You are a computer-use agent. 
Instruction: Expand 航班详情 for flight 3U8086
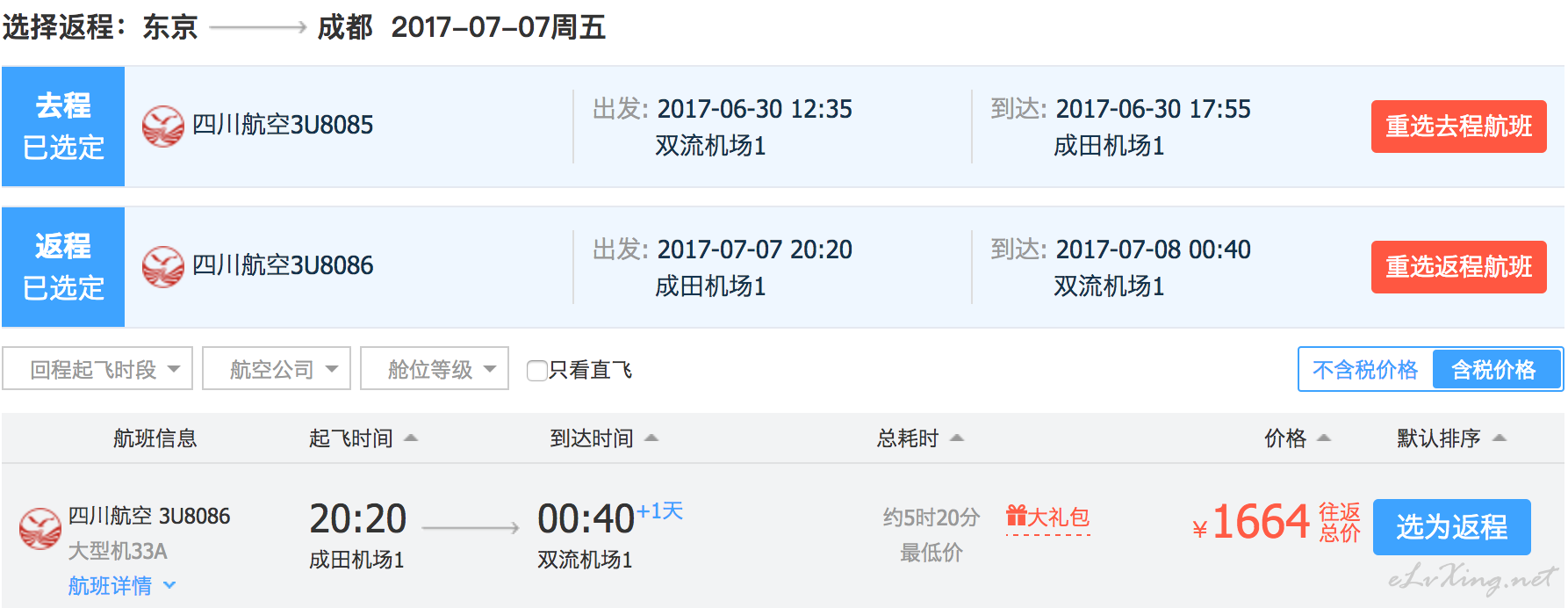[122, 585]
